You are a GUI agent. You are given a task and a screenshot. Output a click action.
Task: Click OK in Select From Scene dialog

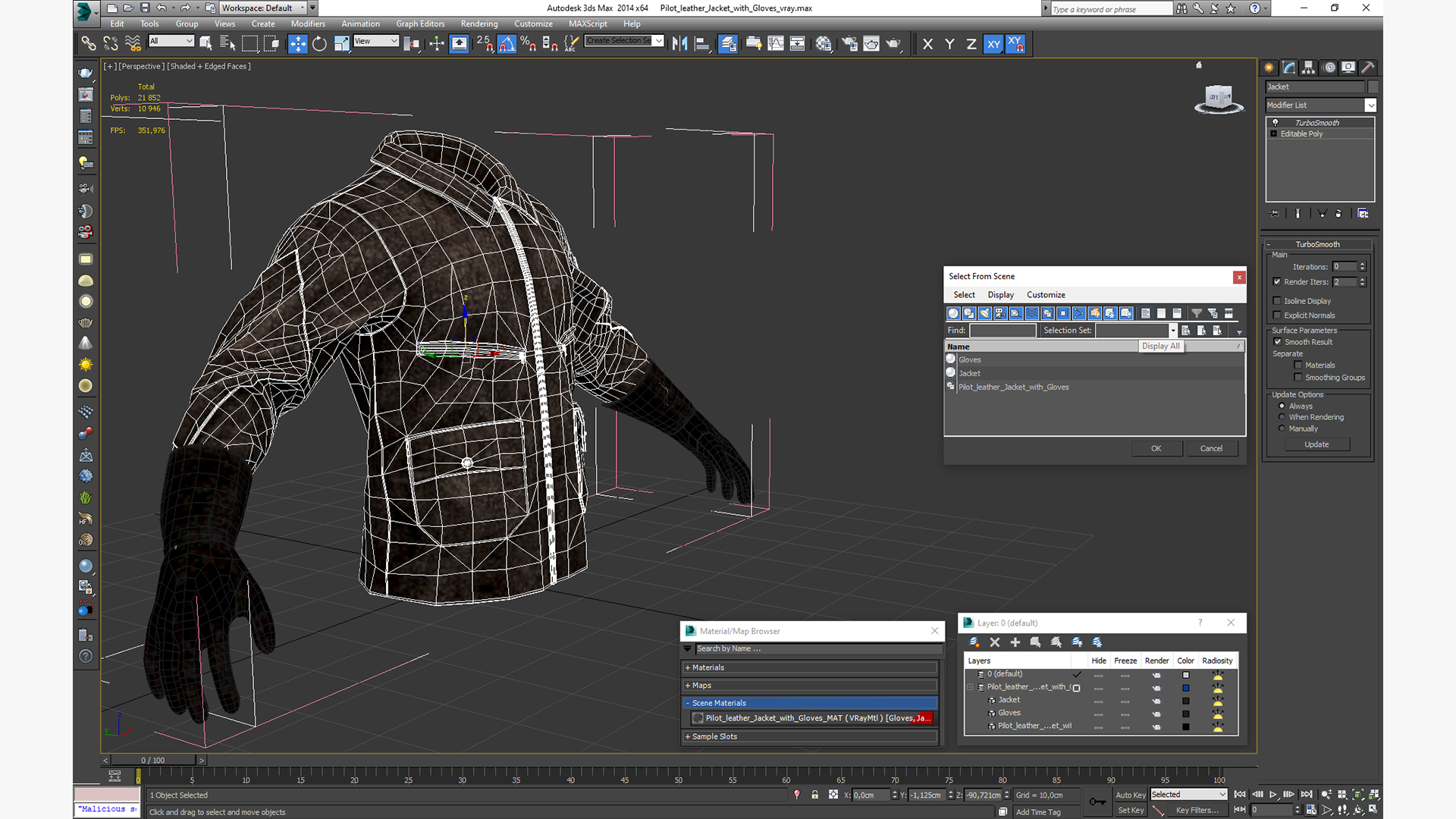point(1156,448)
